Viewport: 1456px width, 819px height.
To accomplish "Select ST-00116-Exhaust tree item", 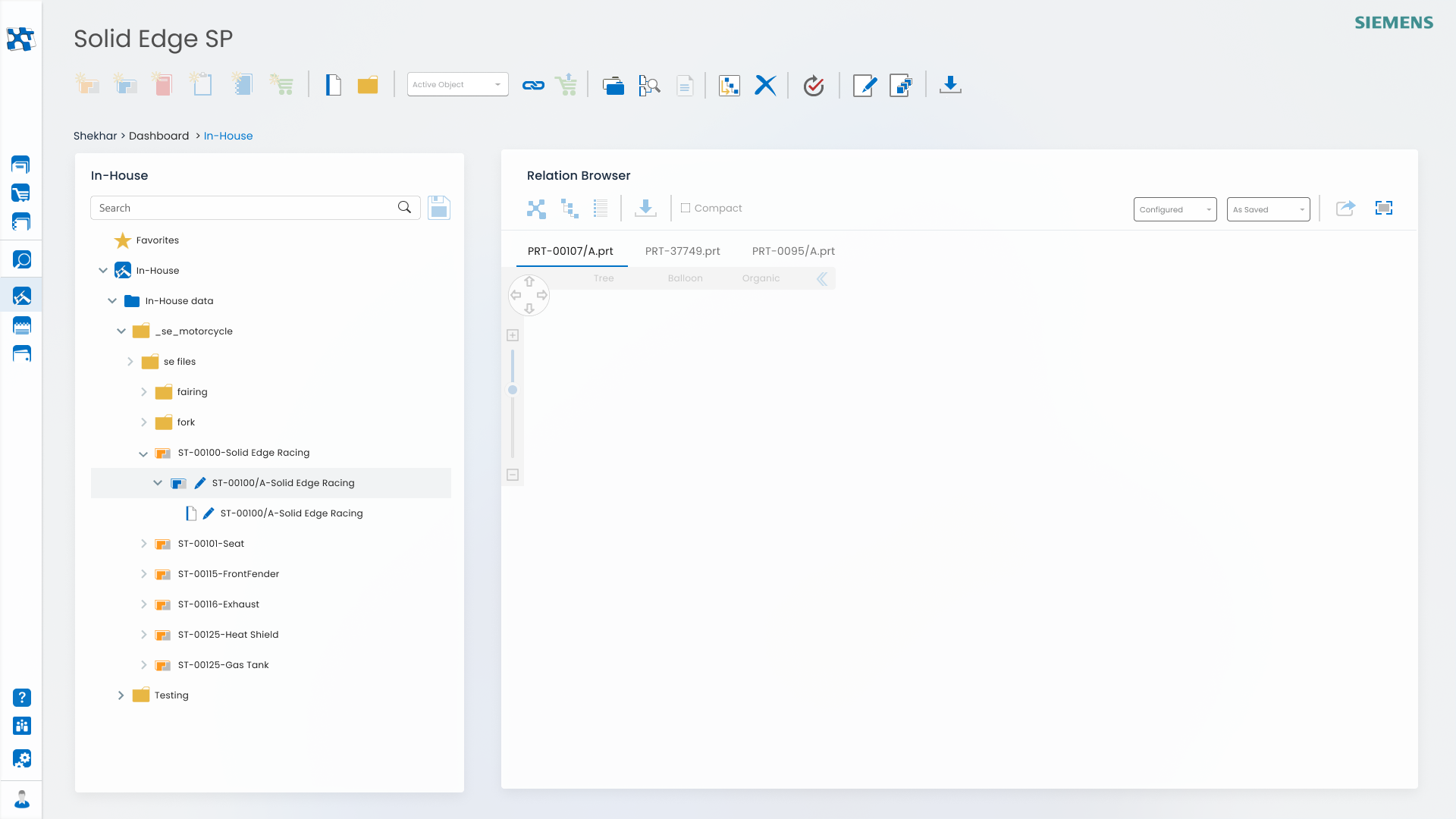I will click(218, 604).
